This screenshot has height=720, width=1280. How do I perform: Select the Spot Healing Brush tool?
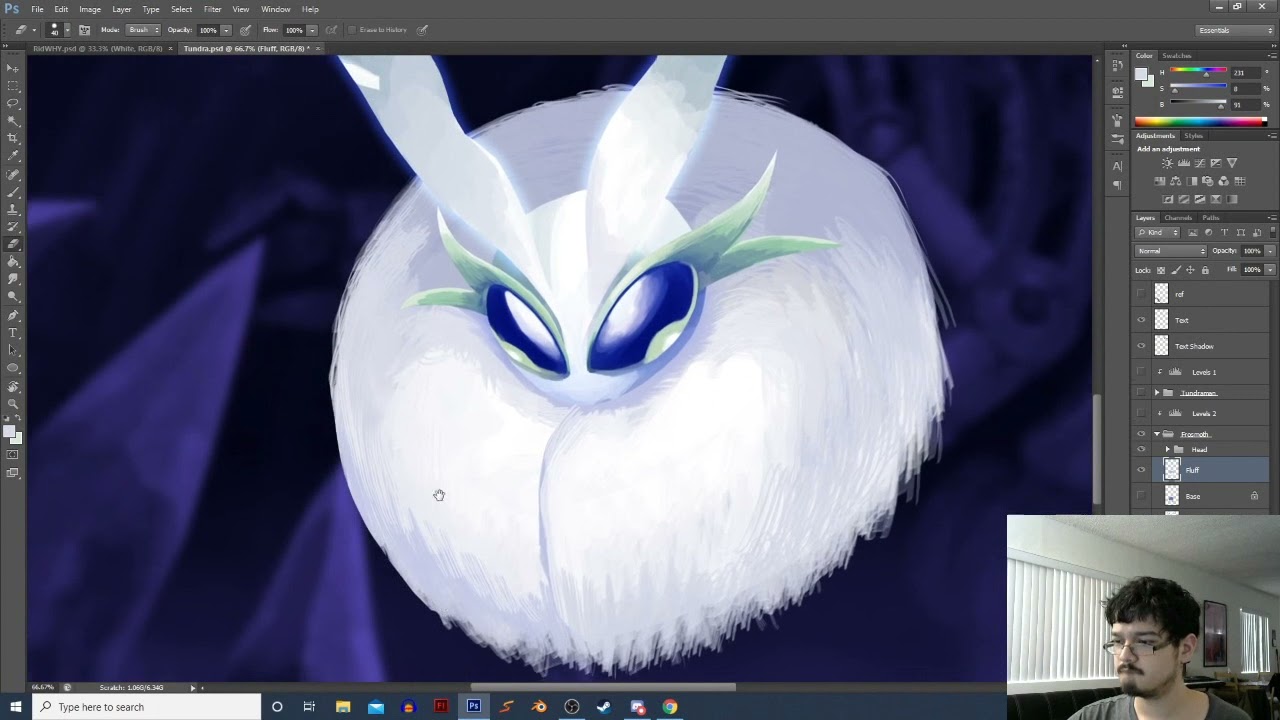click(13, 174)
